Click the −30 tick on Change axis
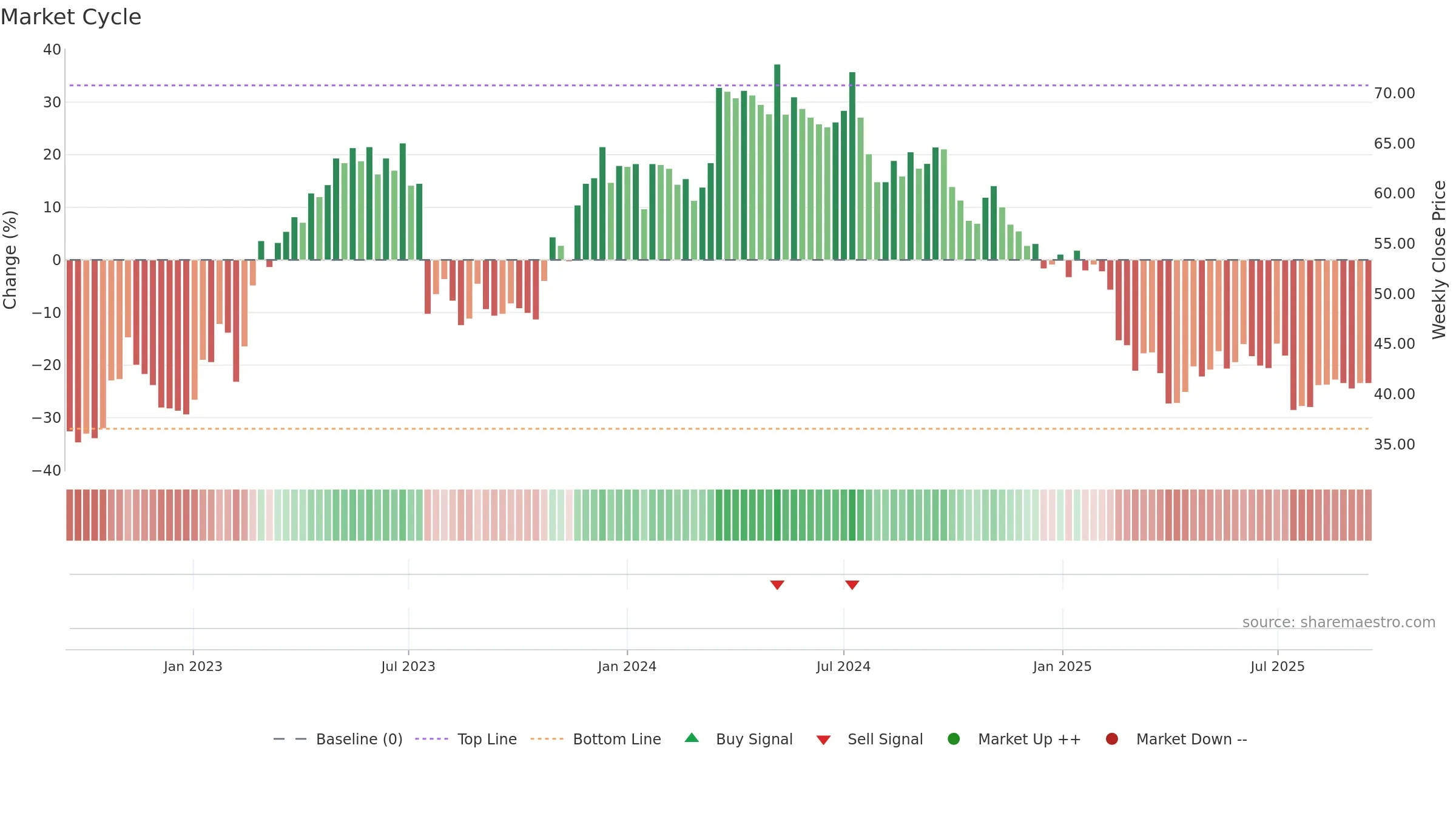 (47, 418)
